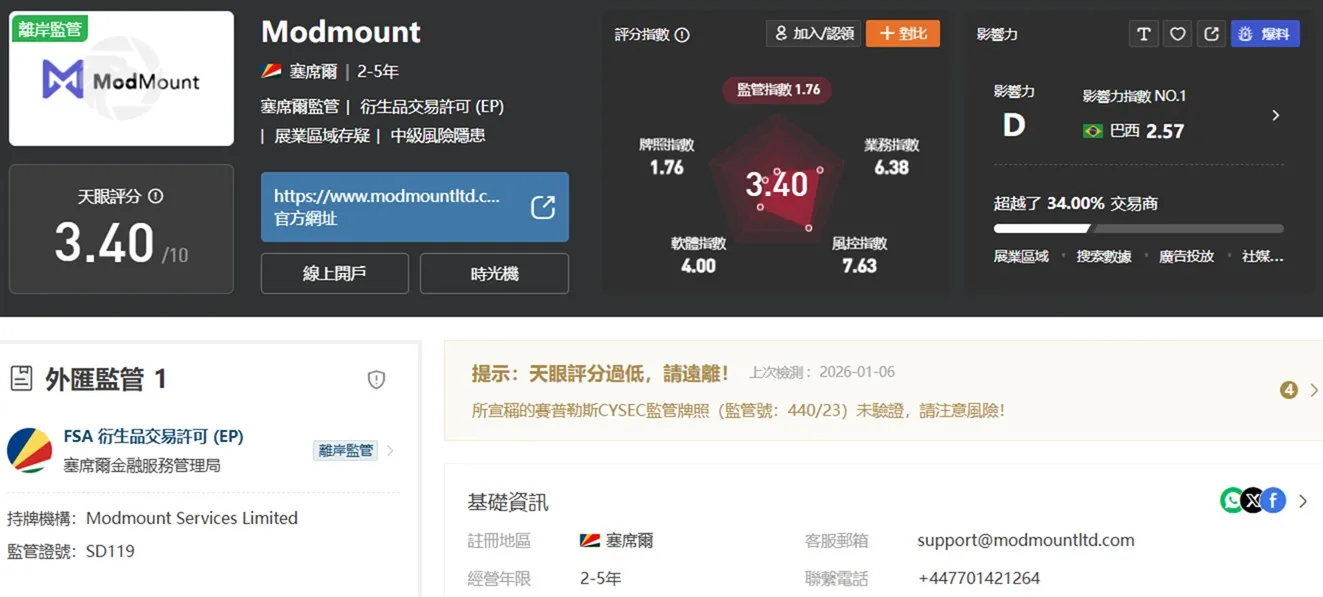Expand the 基礎資訊 section chevron

click(x=1303, y=501)
